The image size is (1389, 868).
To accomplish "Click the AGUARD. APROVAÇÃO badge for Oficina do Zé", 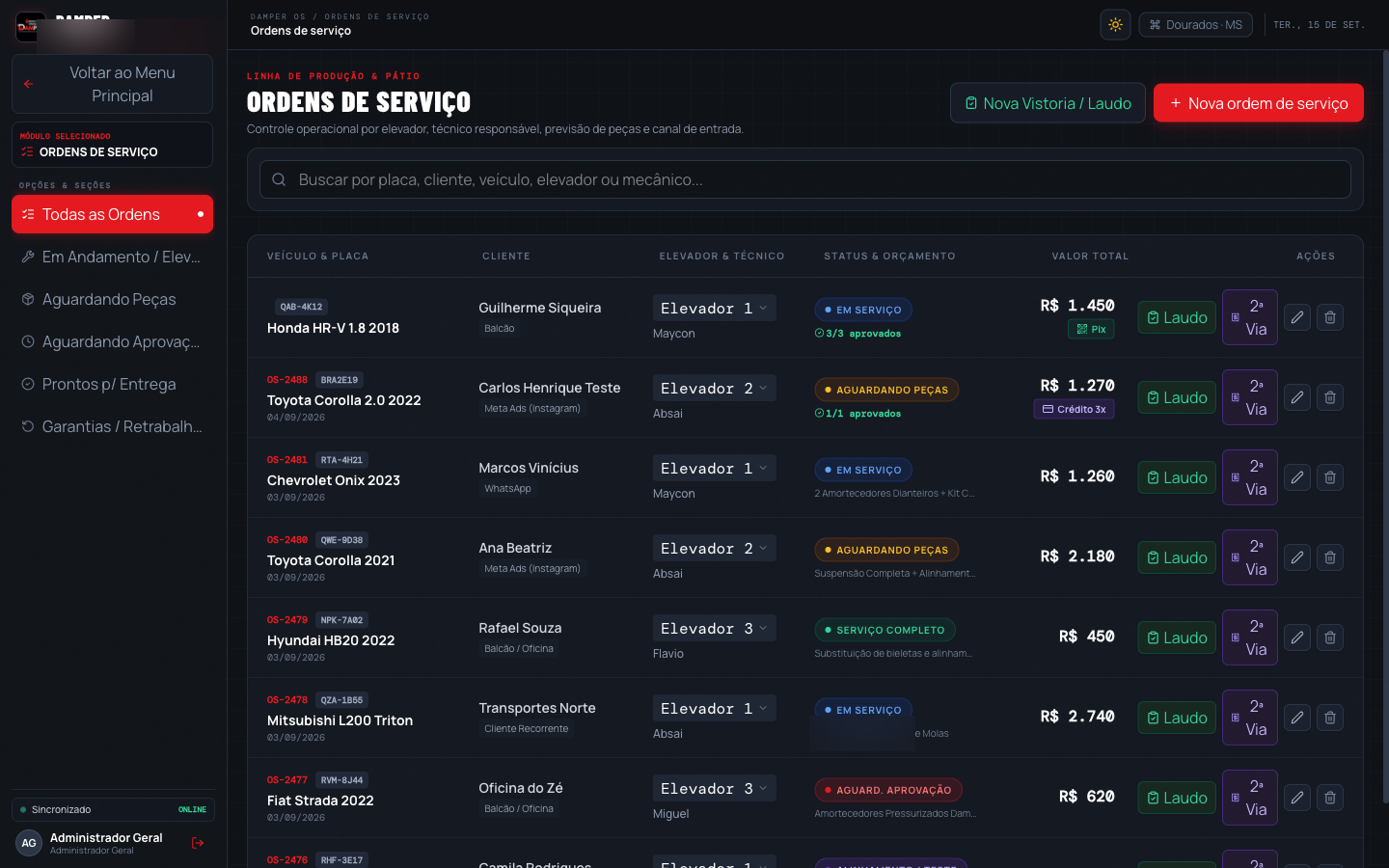I will coord(888,790).
